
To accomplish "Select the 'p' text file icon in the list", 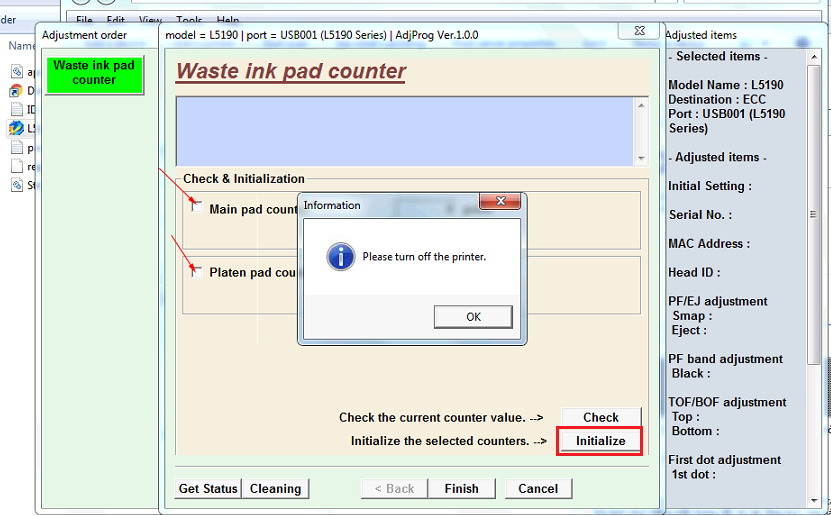I will tap(17, 148).
